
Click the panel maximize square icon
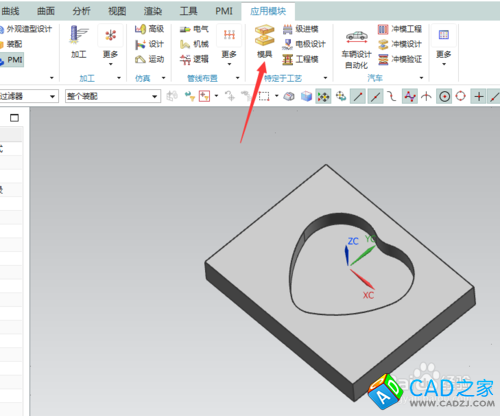(x=14, y=118)
